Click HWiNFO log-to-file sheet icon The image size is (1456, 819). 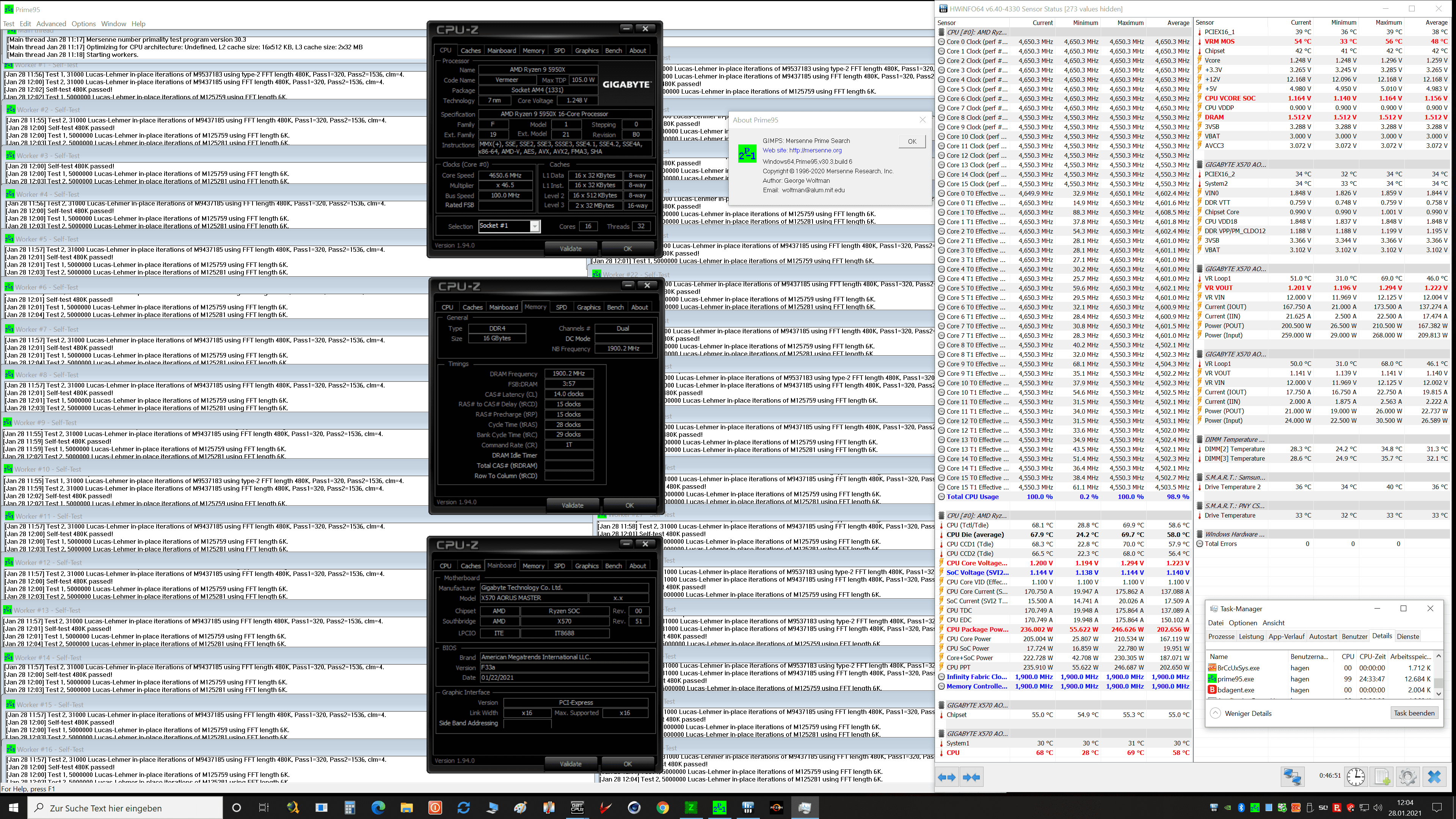coord(1382,777)
